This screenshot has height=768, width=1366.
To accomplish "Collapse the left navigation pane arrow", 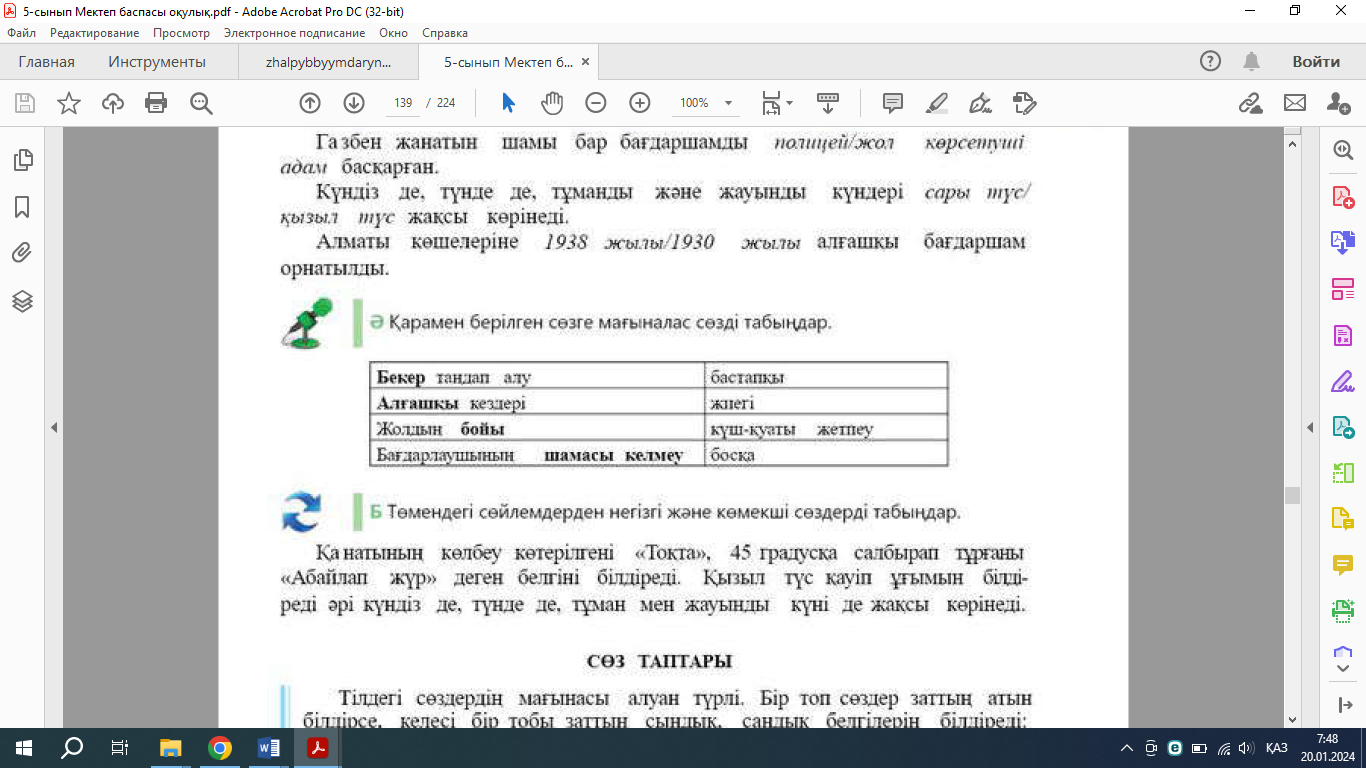I will [54, 427].
